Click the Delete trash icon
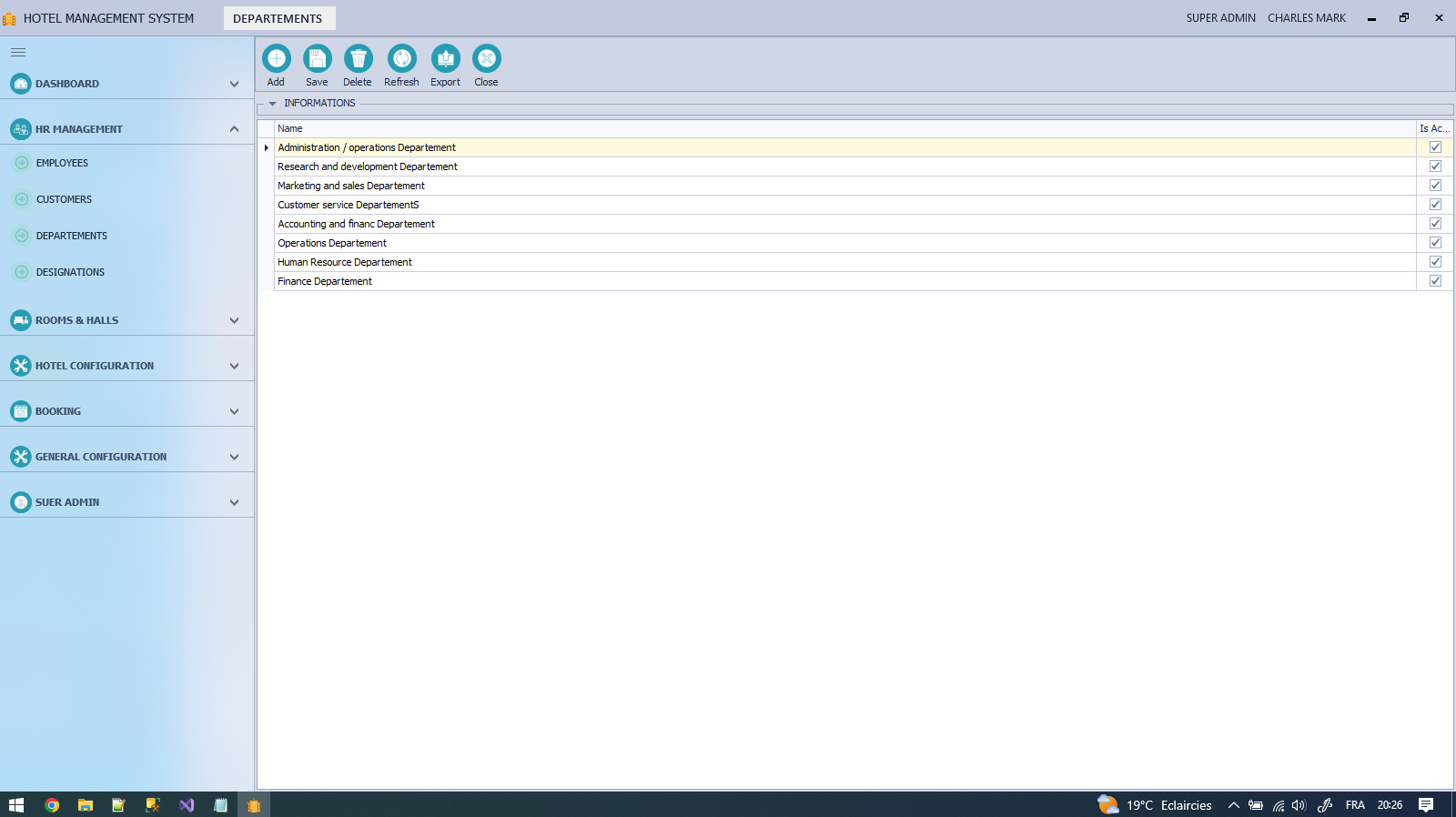1456x817 pixels. pos(359,58)
